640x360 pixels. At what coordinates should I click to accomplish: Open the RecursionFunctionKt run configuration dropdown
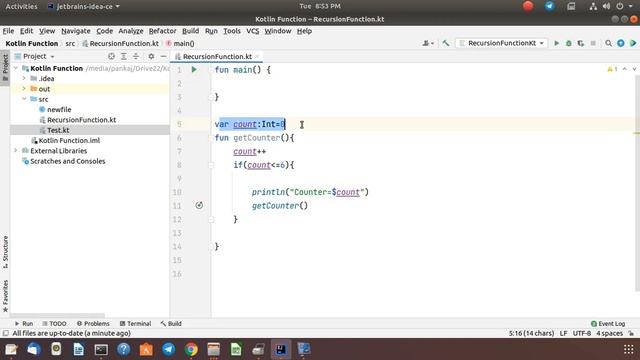pos(502,43)
